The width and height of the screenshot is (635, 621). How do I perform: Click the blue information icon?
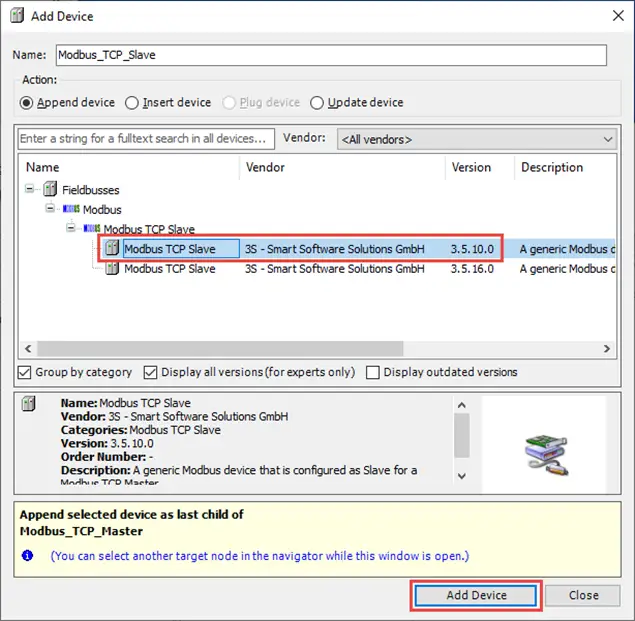pos(28,555)
